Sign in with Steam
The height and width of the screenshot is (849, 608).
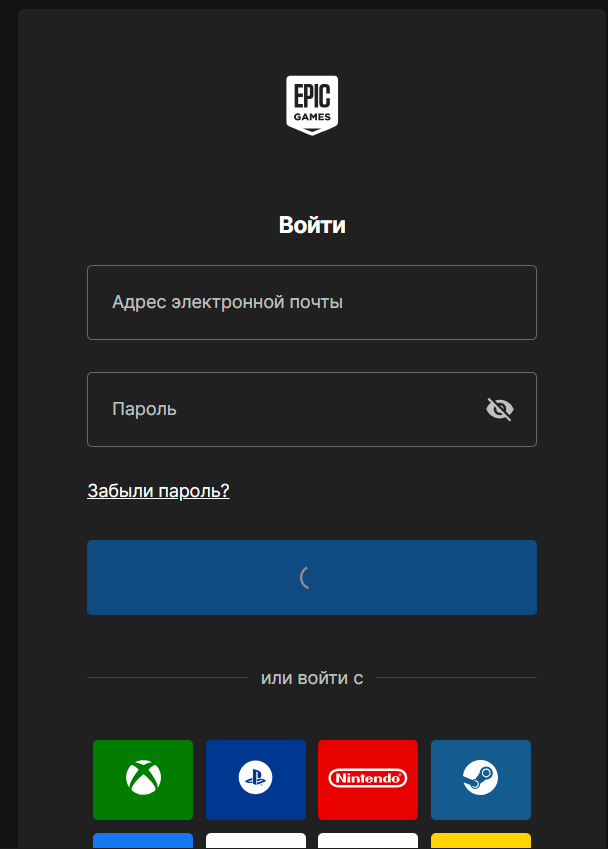pos(481,780)
